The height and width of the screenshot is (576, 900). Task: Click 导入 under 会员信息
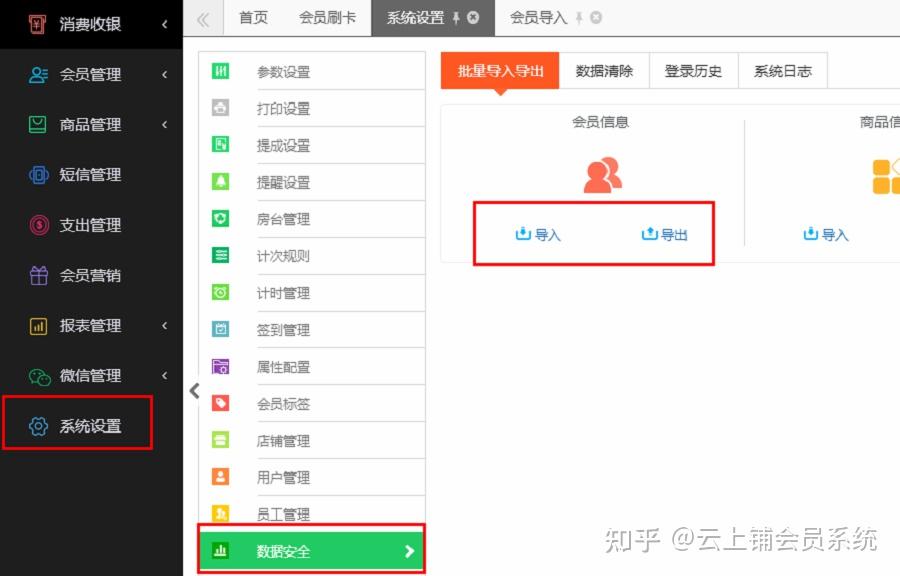point(538,234)
